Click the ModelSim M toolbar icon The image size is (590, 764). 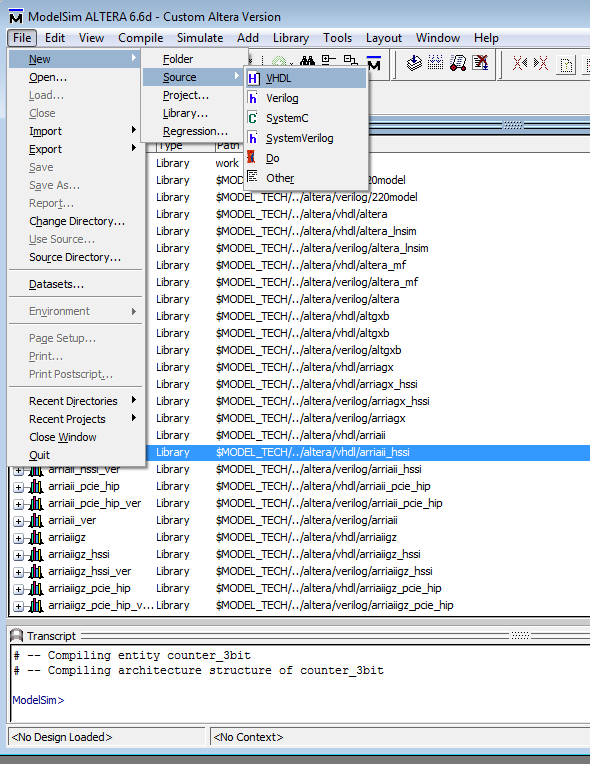tap(374, 62)
